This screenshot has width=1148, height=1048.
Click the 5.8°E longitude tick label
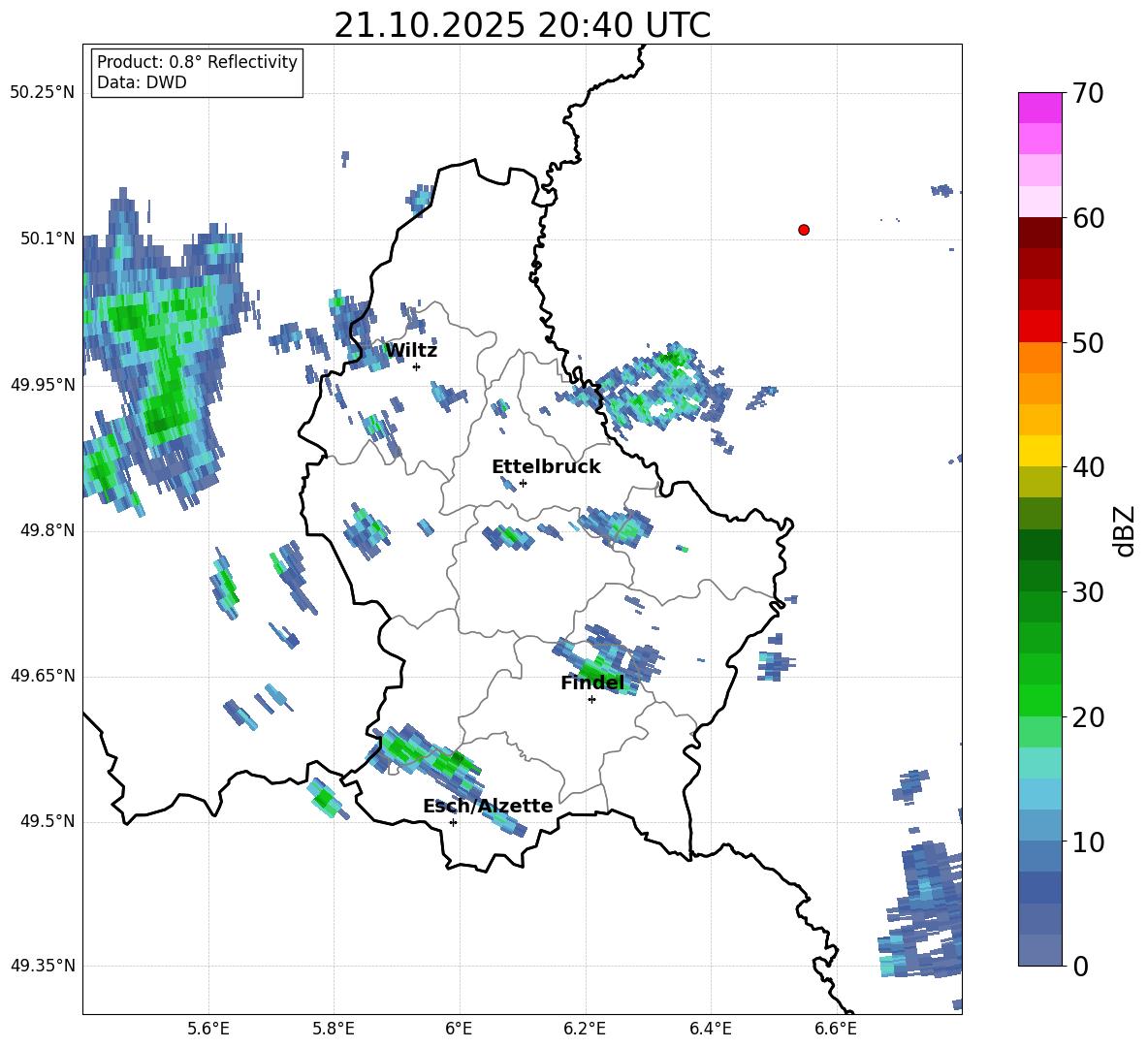pyautogui.click(x=334, y=1029)
